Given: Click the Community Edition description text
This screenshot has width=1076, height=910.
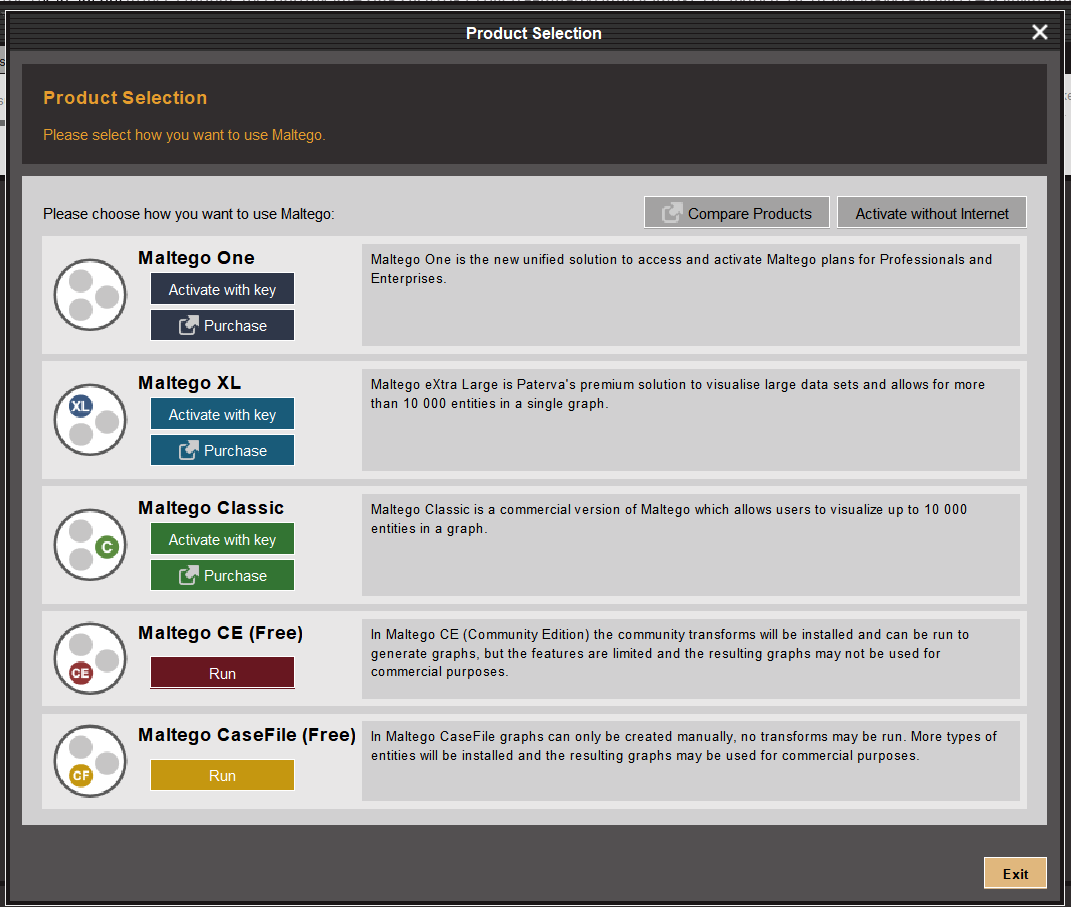Looking at the screenshot, I should (672, 654).
